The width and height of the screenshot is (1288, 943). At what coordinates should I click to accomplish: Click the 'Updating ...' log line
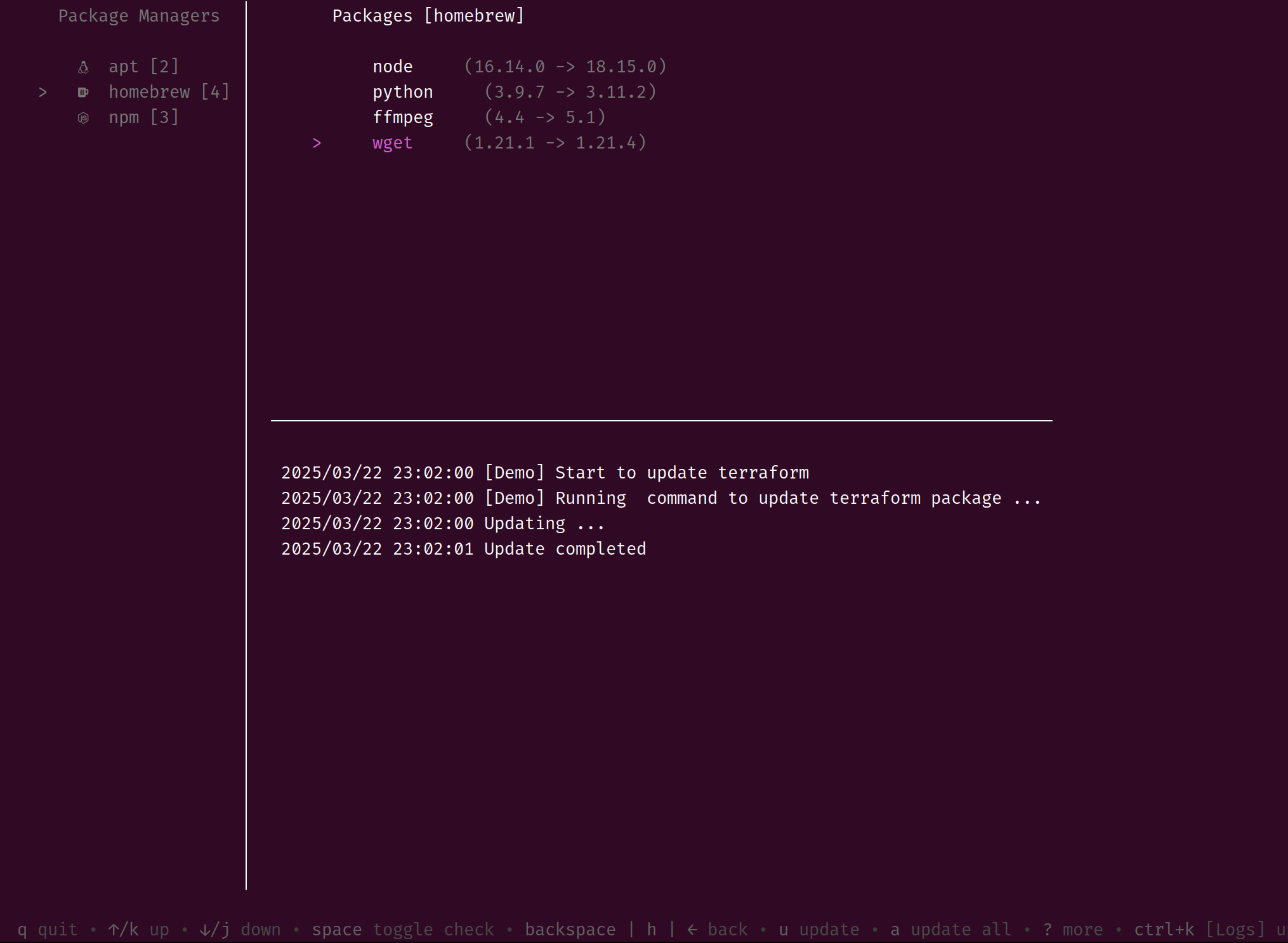[443, 524]
